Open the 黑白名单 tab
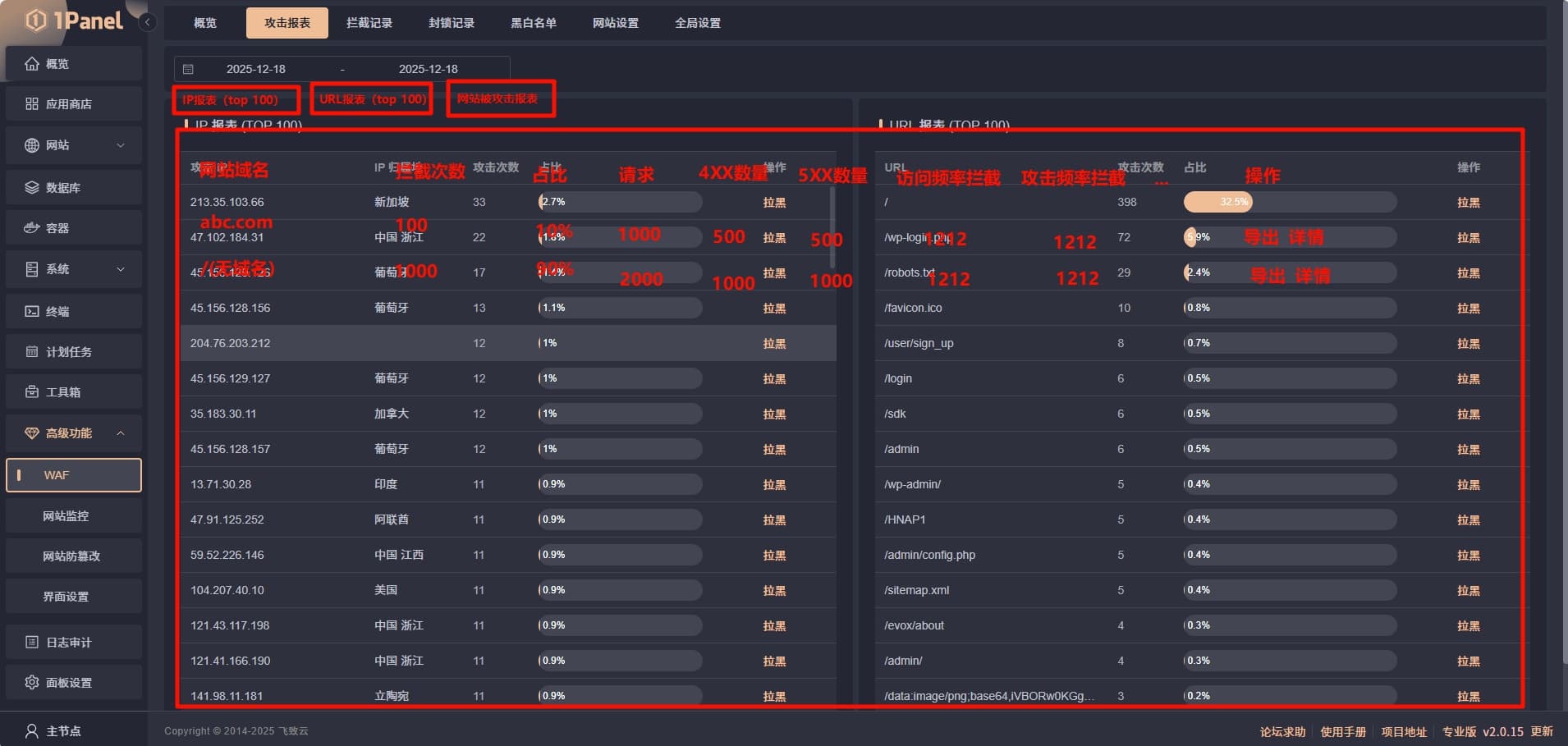Viewport: 1568px width, 746px height. pyautogui.click(x=534, y=23)
